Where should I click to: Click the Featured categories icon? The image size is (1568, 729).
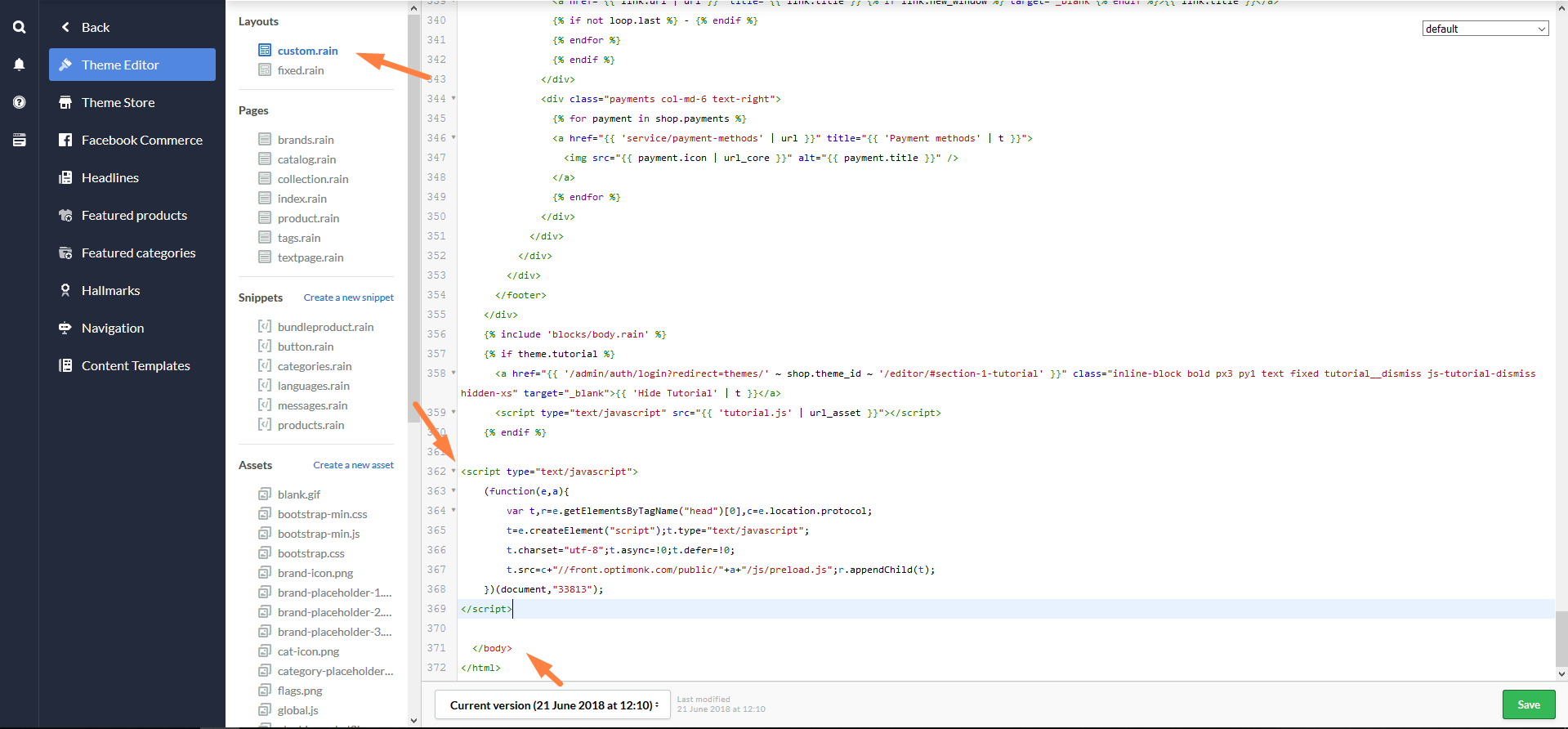[65, 253]
